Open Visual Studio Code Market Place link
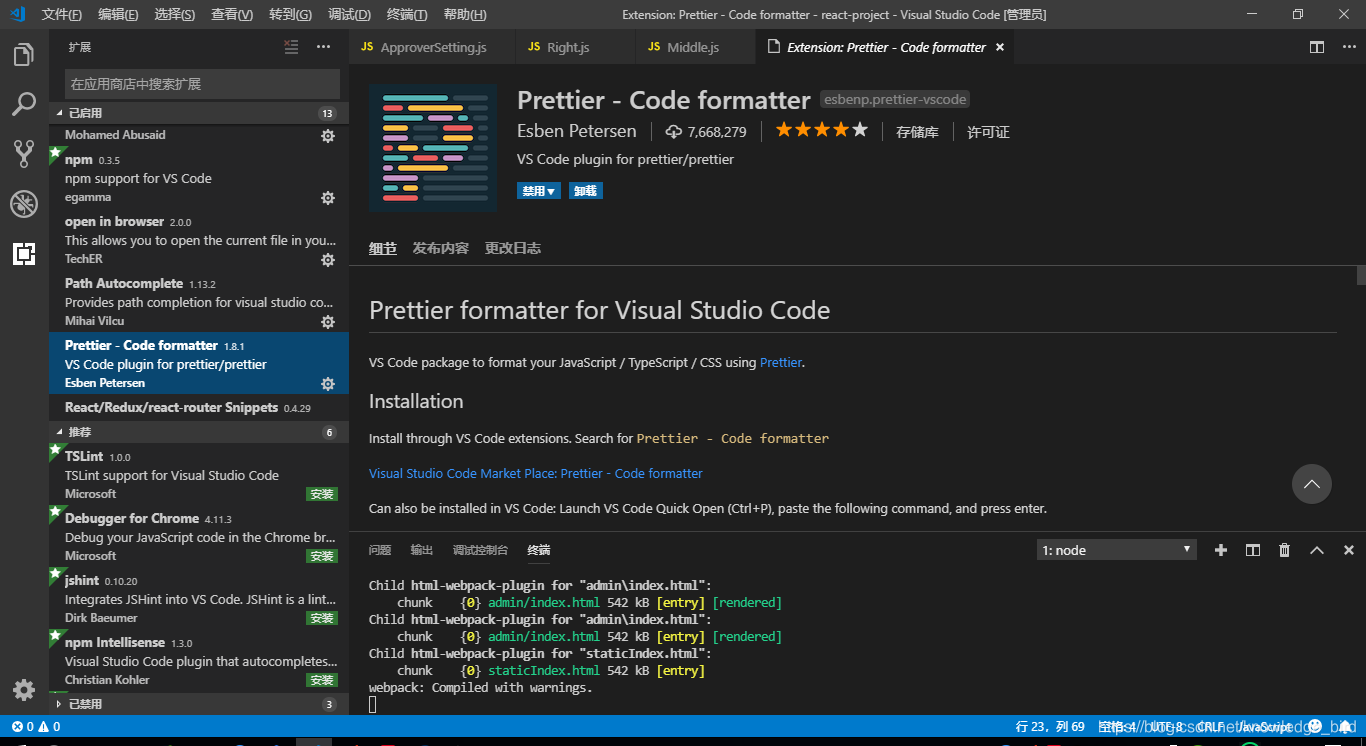The width and height of the screenshot is (1366, 746). (536, 473)
